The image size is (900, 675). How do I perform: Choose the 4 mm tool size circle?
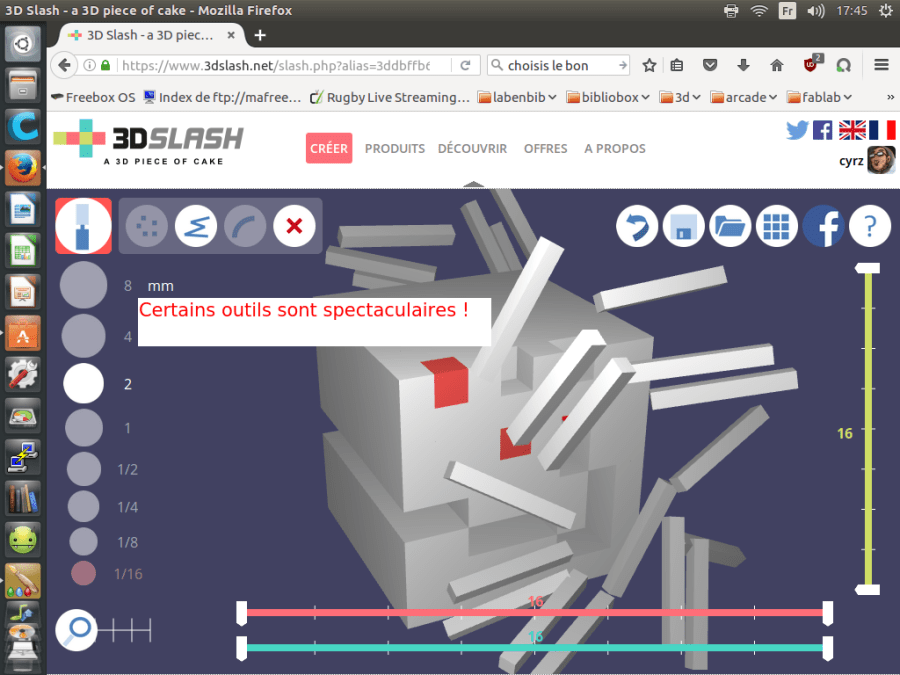83,336
